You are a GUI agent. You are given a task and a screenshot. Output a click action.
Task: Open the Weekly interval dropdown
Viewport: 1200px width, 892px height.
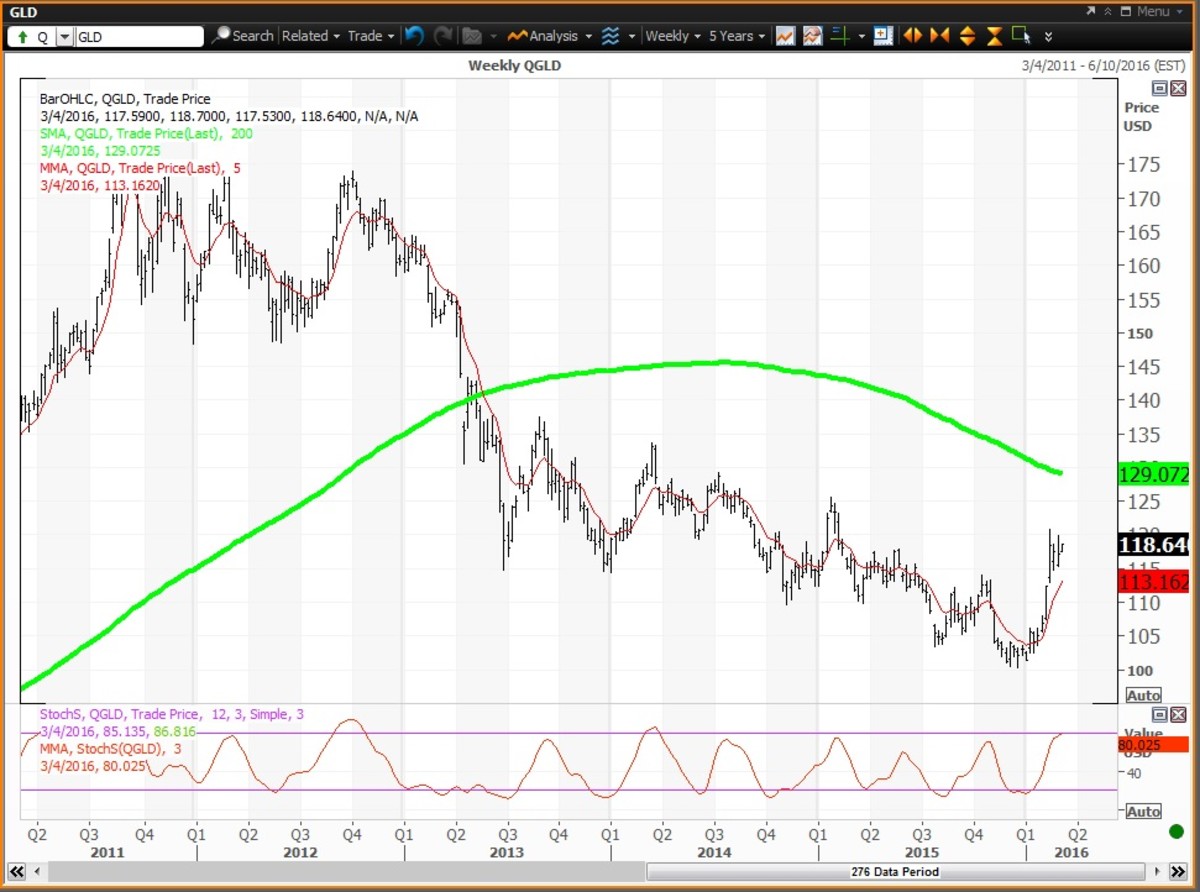point(672,36)
